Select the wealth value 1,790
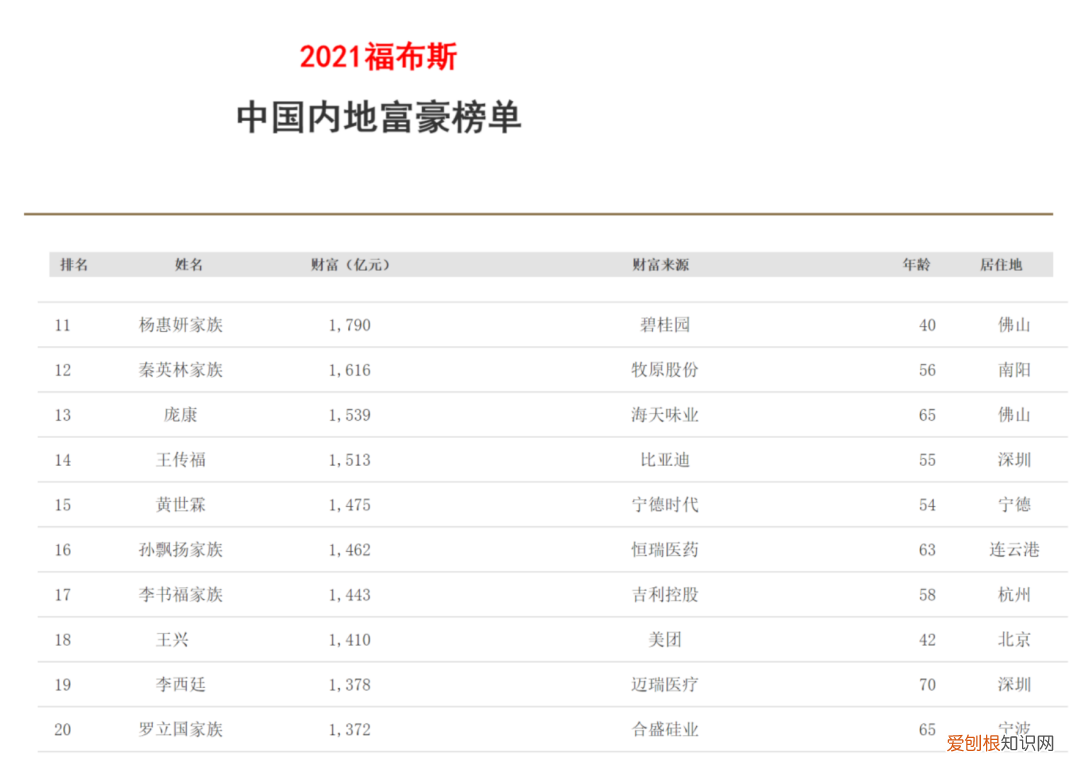1080x762 pixels. click(x=349, y=325)
